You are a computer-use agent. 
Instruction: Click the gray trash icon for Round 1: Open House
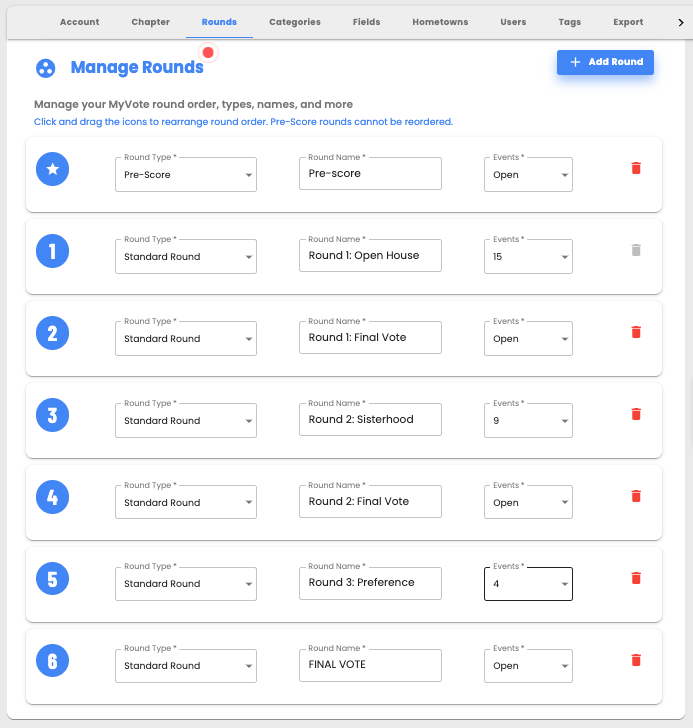pos(636,250)
